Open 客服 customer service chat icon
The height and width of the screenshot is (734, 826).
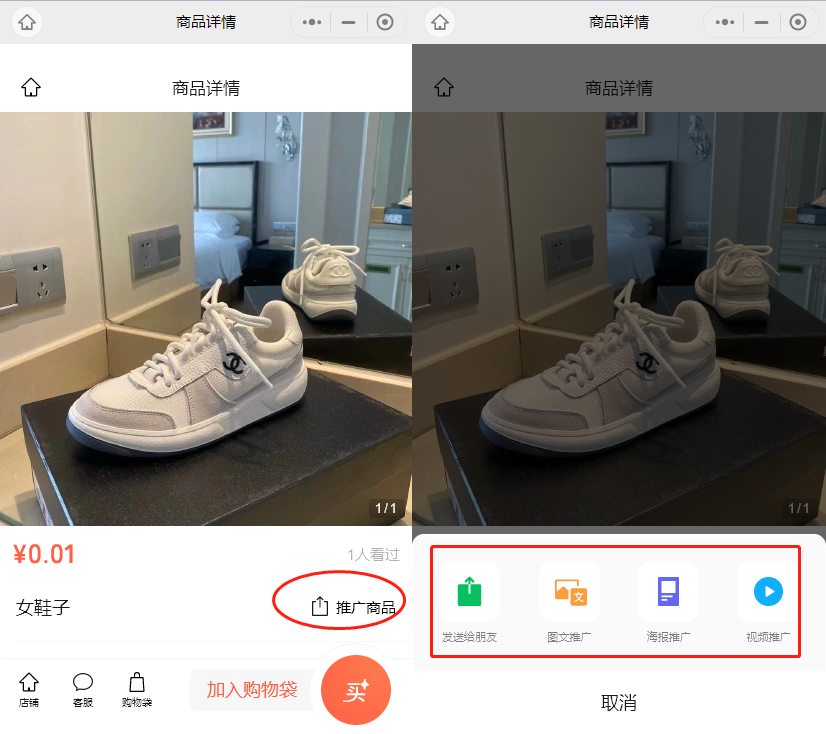click(x=83, y=690)
